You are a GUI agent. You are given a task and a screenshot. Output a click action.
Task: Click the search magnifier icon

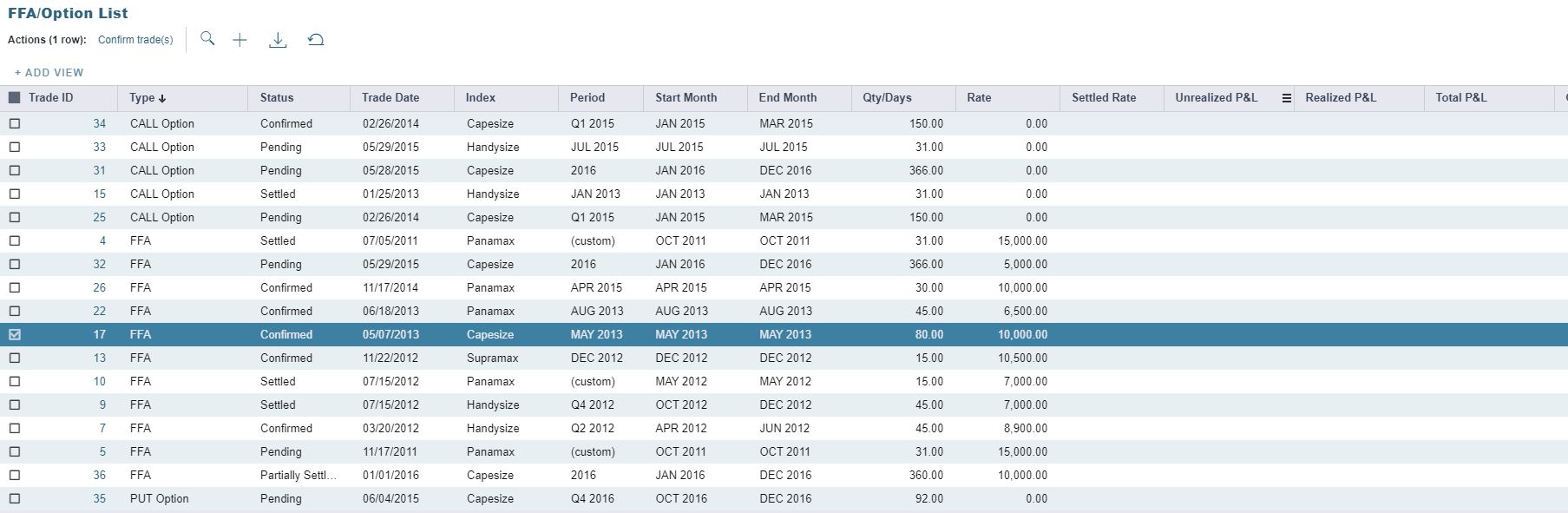point(207,39)
